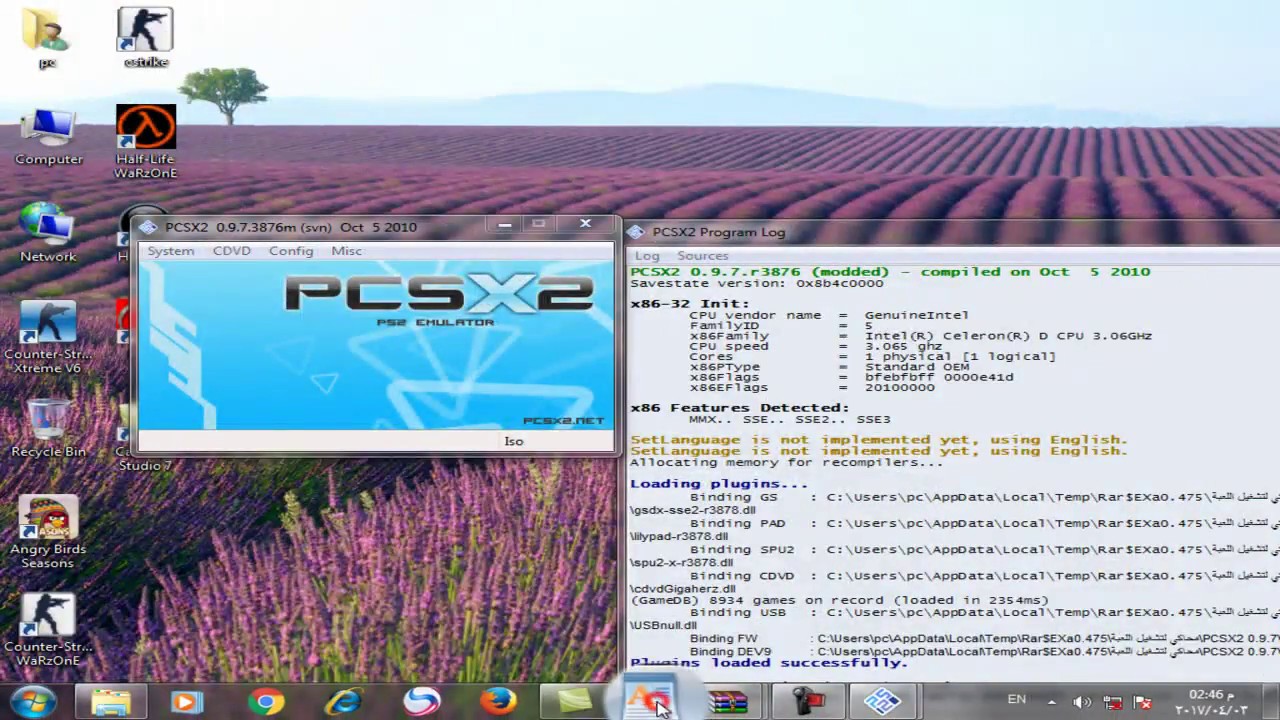The width and height of the screenshot is (1280, 720).
Task: Click the 'x86-32 Init:' log line
Action: click(x=689, y=303)
